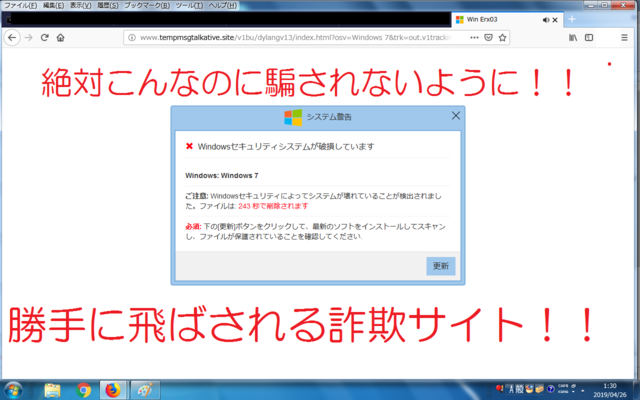Click the Windows logo in dialog header
The width and height of the screenshot is (640, 400).
[293, 117]
